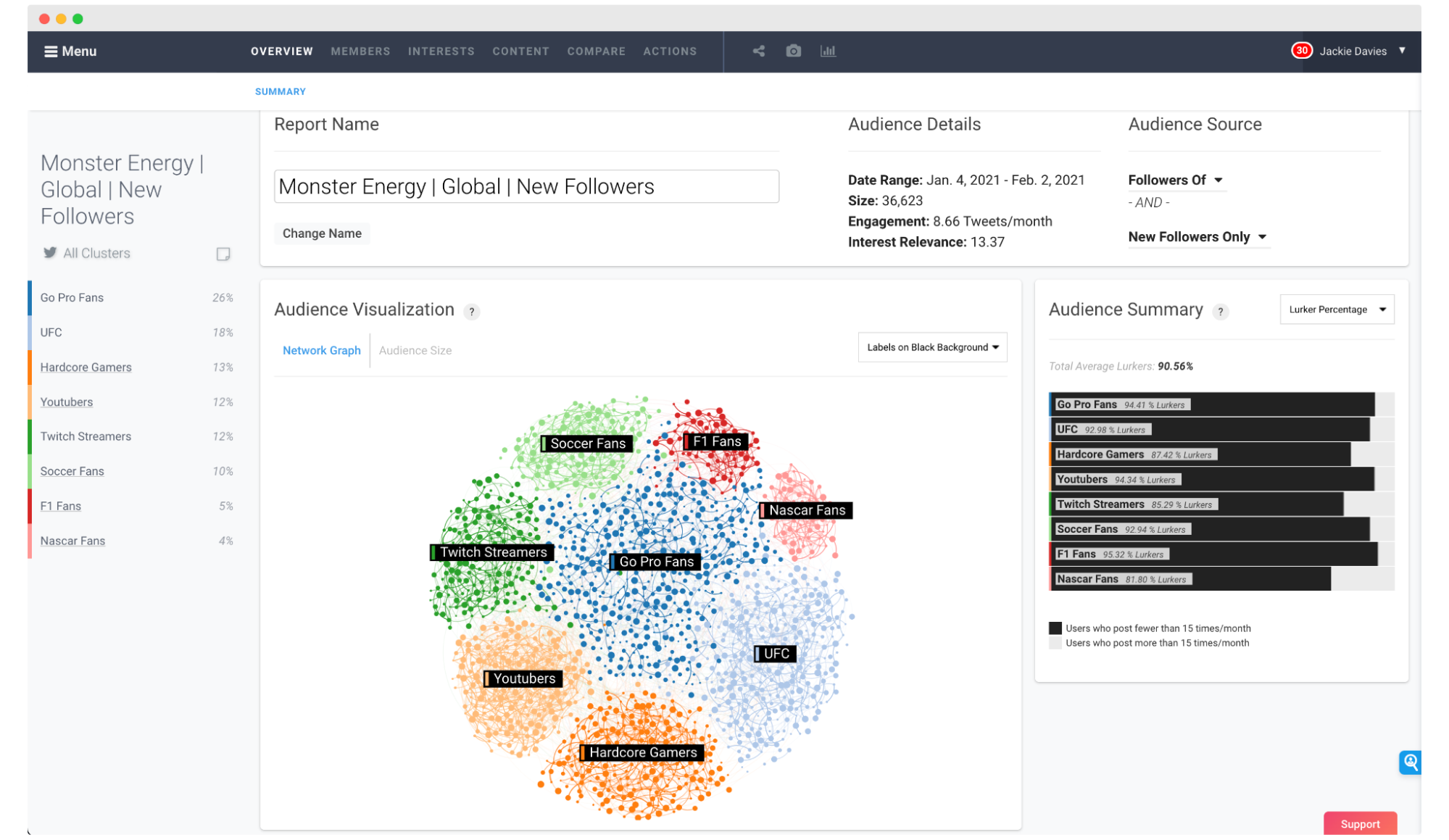Select the Audience Size tab toggle

417,350
